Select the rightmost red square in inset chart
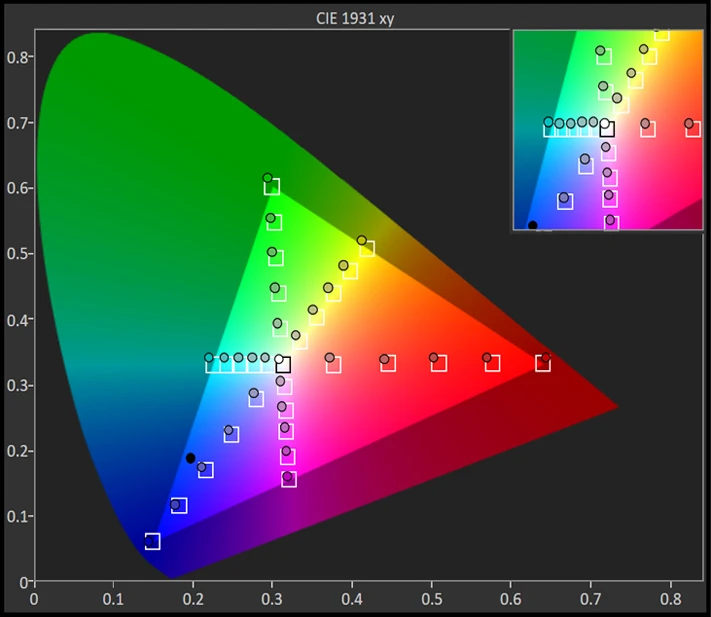The width and height of the screenshot is (711, 617). pos(693,129)
